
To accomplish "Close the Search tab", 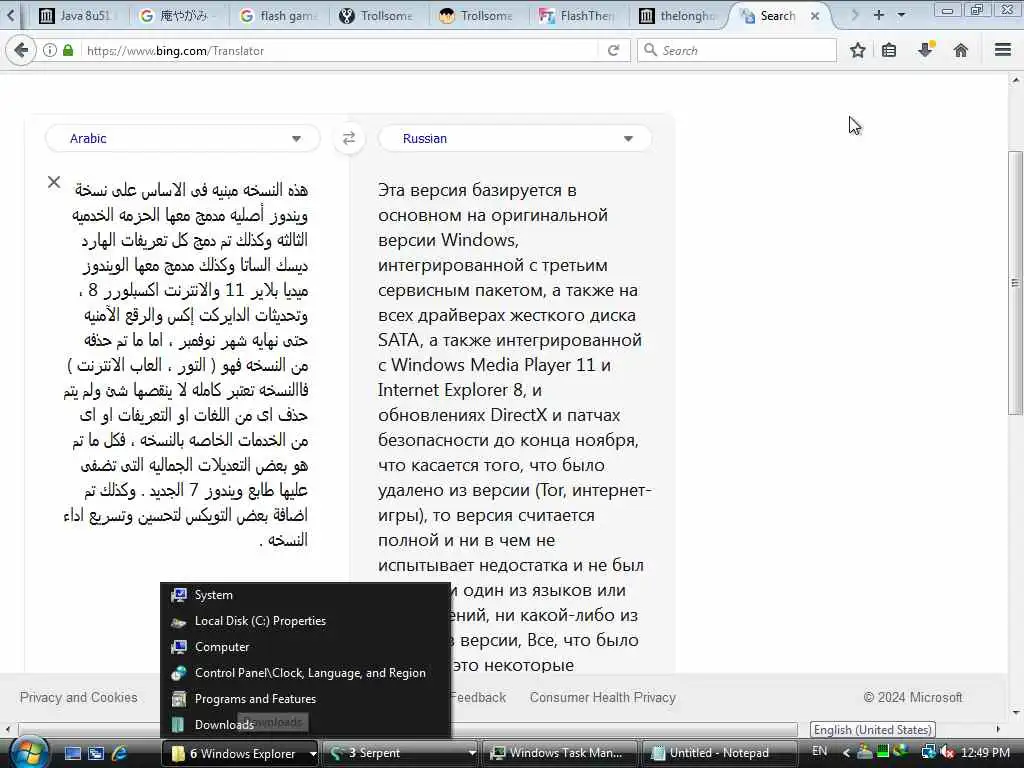I will [815, 16].
